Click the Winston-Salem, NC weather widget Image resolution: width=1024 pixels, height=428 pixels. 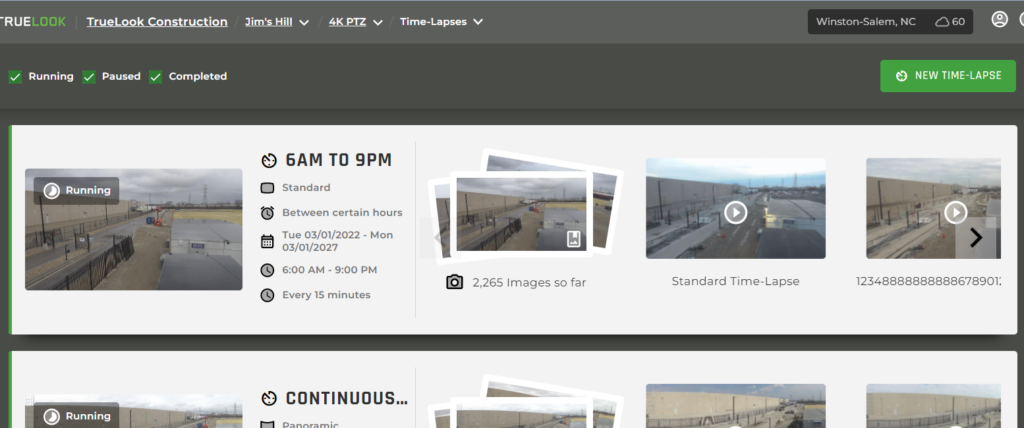pyautogui.click(x=890, y=22)
